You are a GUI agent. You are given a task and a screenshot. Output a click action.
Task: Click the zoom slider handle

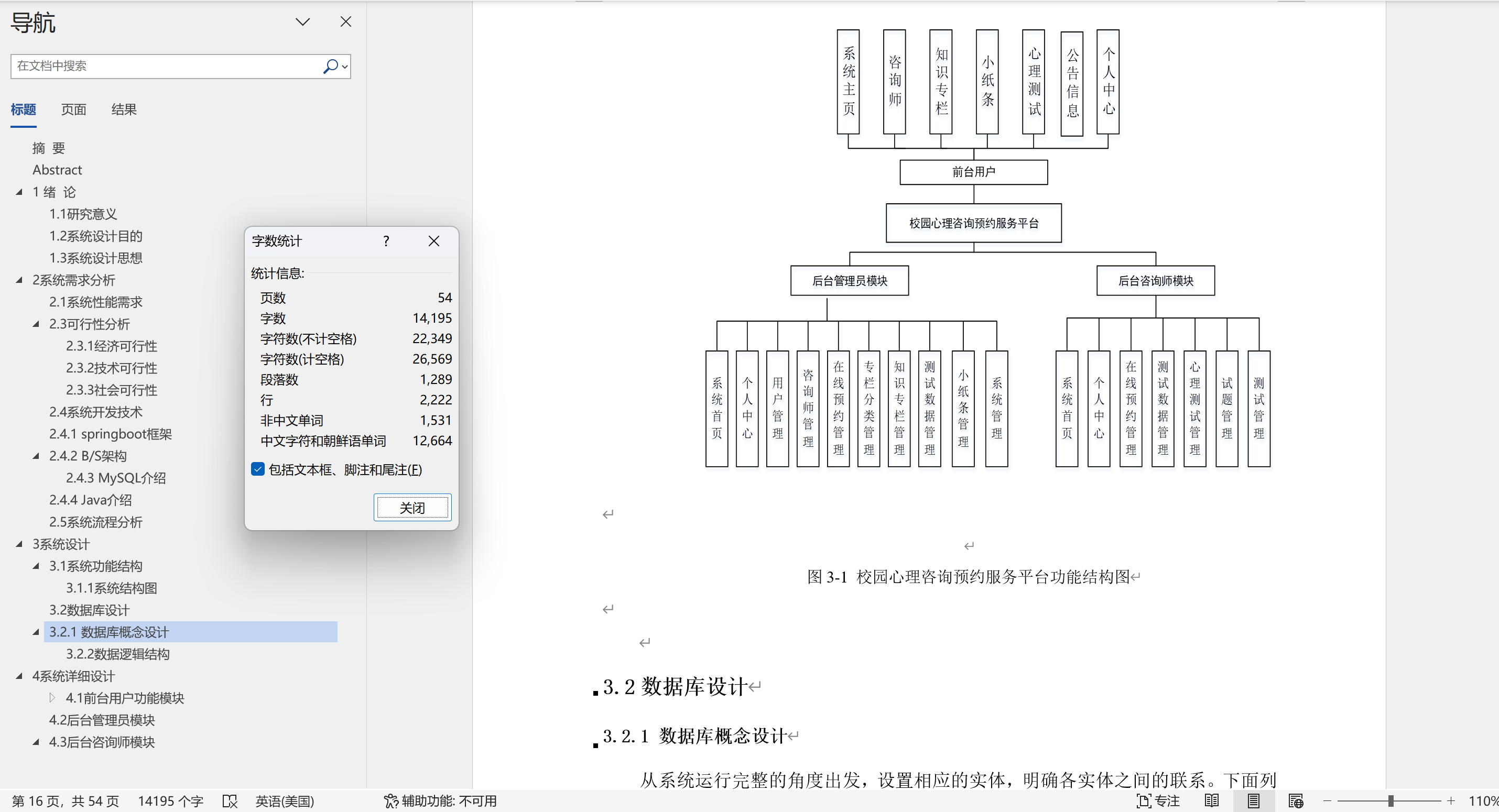(1391, 801)
